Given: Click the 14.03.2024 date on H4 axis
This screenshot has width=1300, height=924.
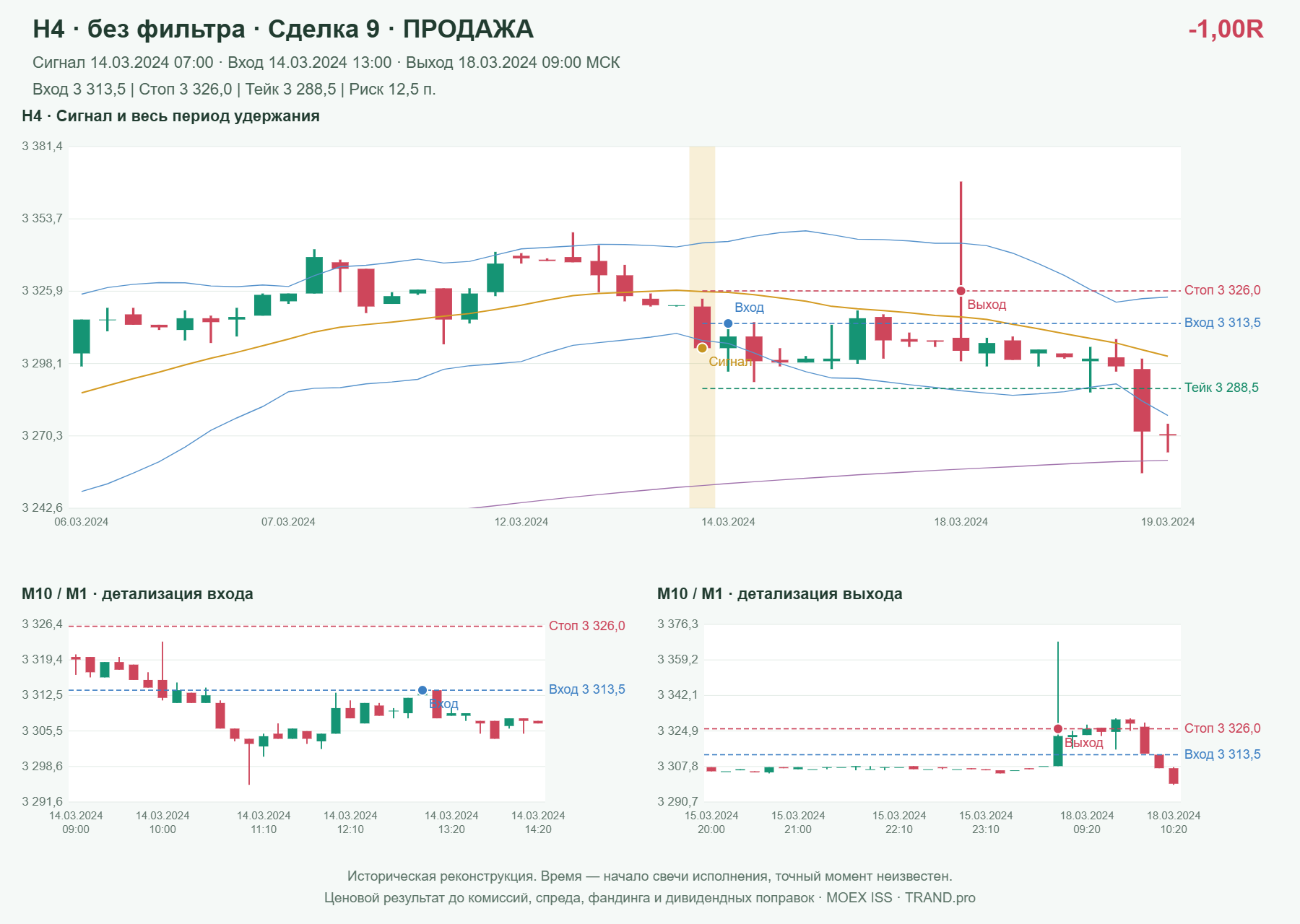Looking at the screenshot, I should click(x=728, y=522).
